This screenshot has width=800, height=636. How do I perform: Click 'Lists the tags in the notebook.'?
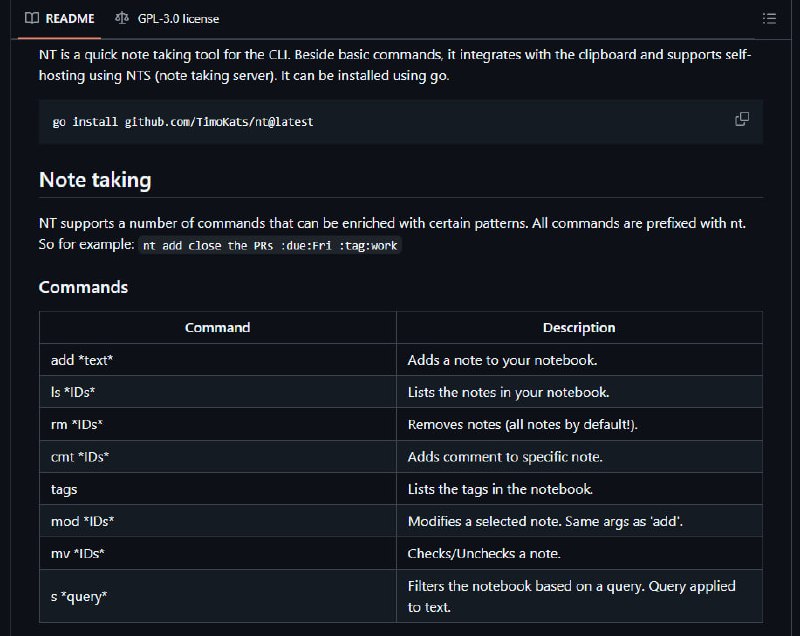point(500,489)
